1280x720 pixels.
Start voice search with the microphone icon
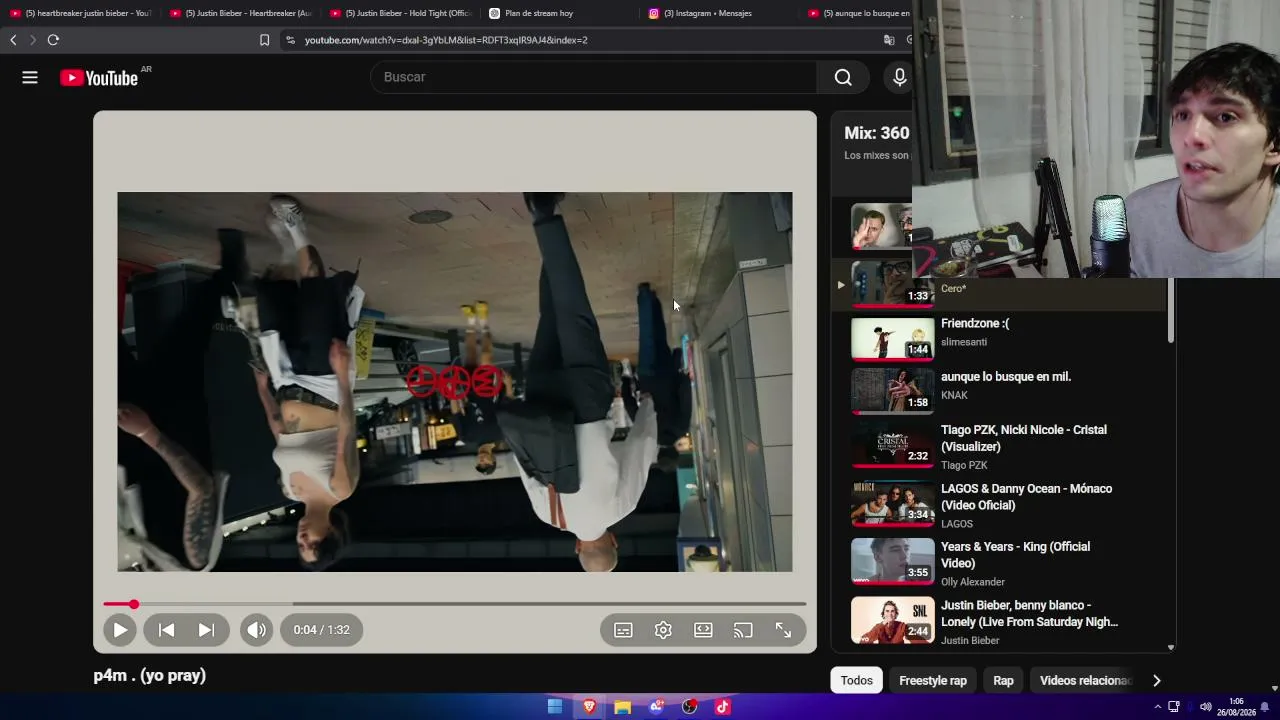[x=899, y=77]
